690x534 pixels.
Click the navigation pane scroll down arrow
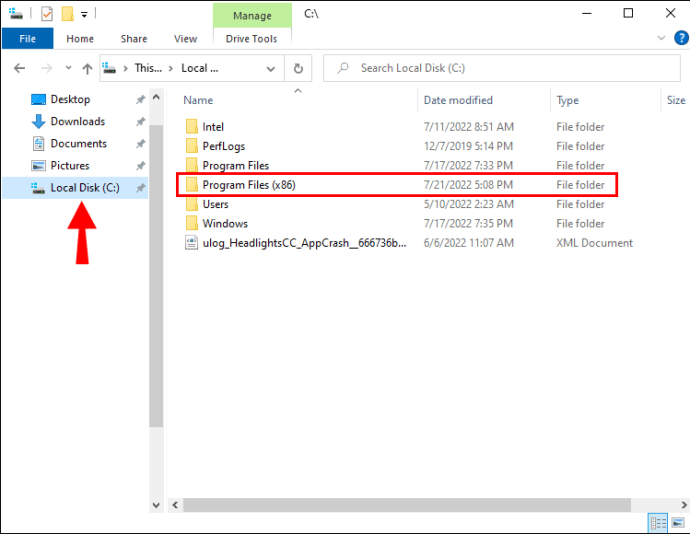156,505
